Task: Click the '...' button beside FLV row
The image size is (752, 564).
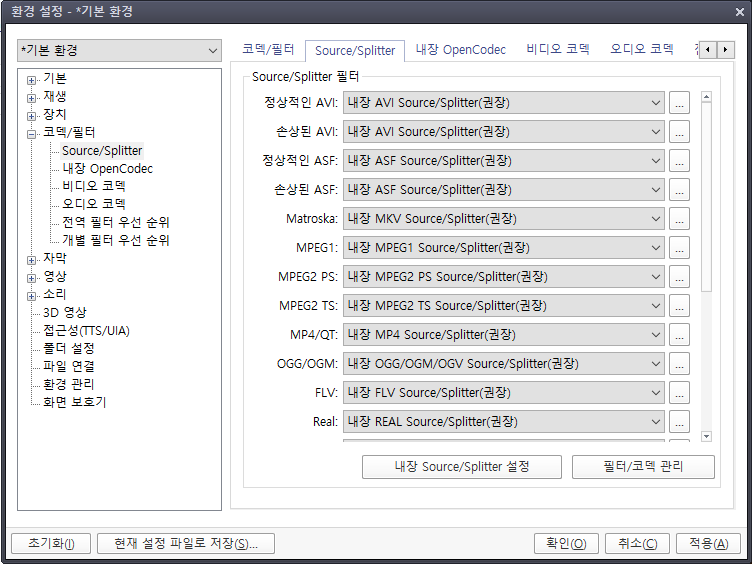Action: [x=679, y=393]
